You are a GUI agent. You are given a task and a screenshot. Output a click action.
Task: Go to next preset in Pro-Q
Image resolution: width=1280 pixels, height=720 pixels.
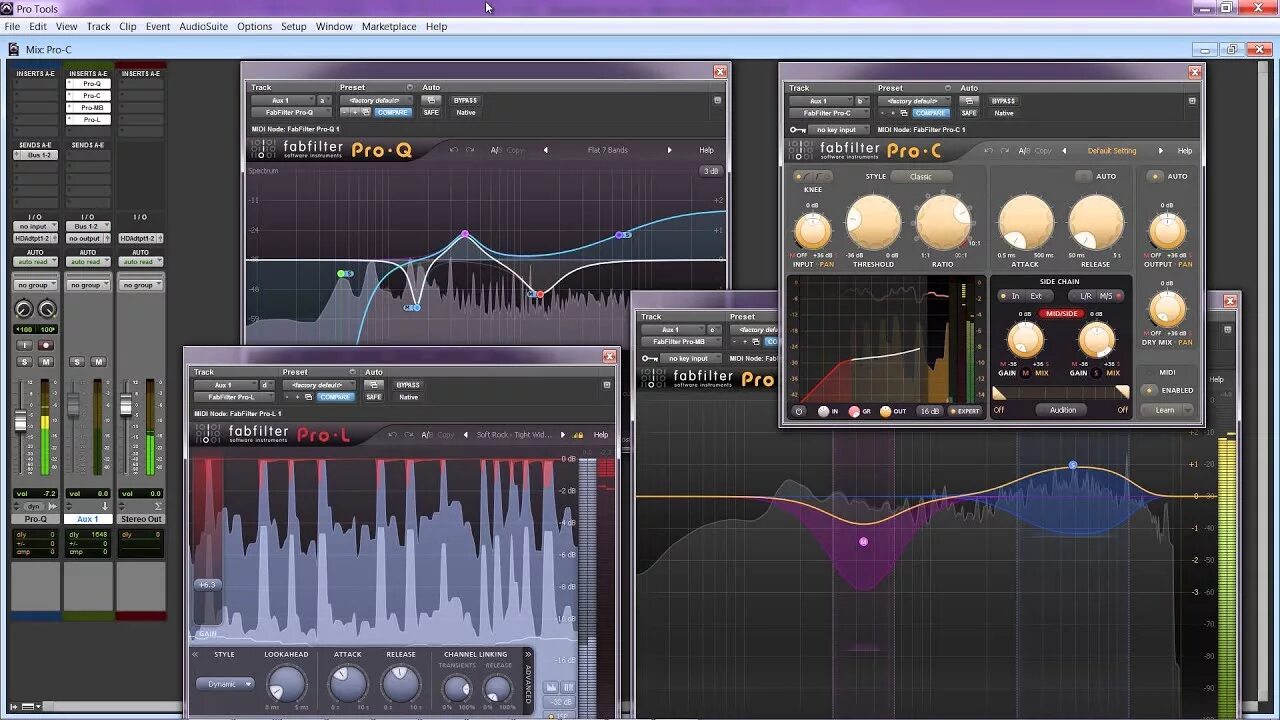(670, 150)
